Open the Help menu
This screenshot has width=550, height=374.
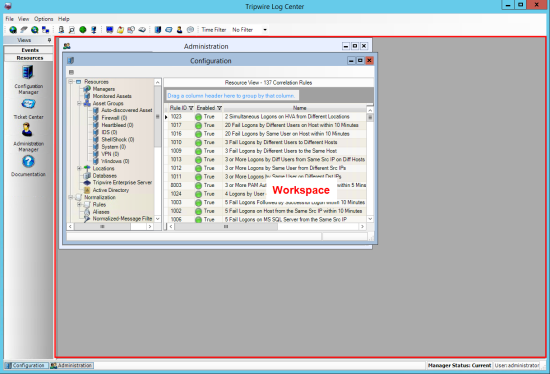[x=64, y=19]
